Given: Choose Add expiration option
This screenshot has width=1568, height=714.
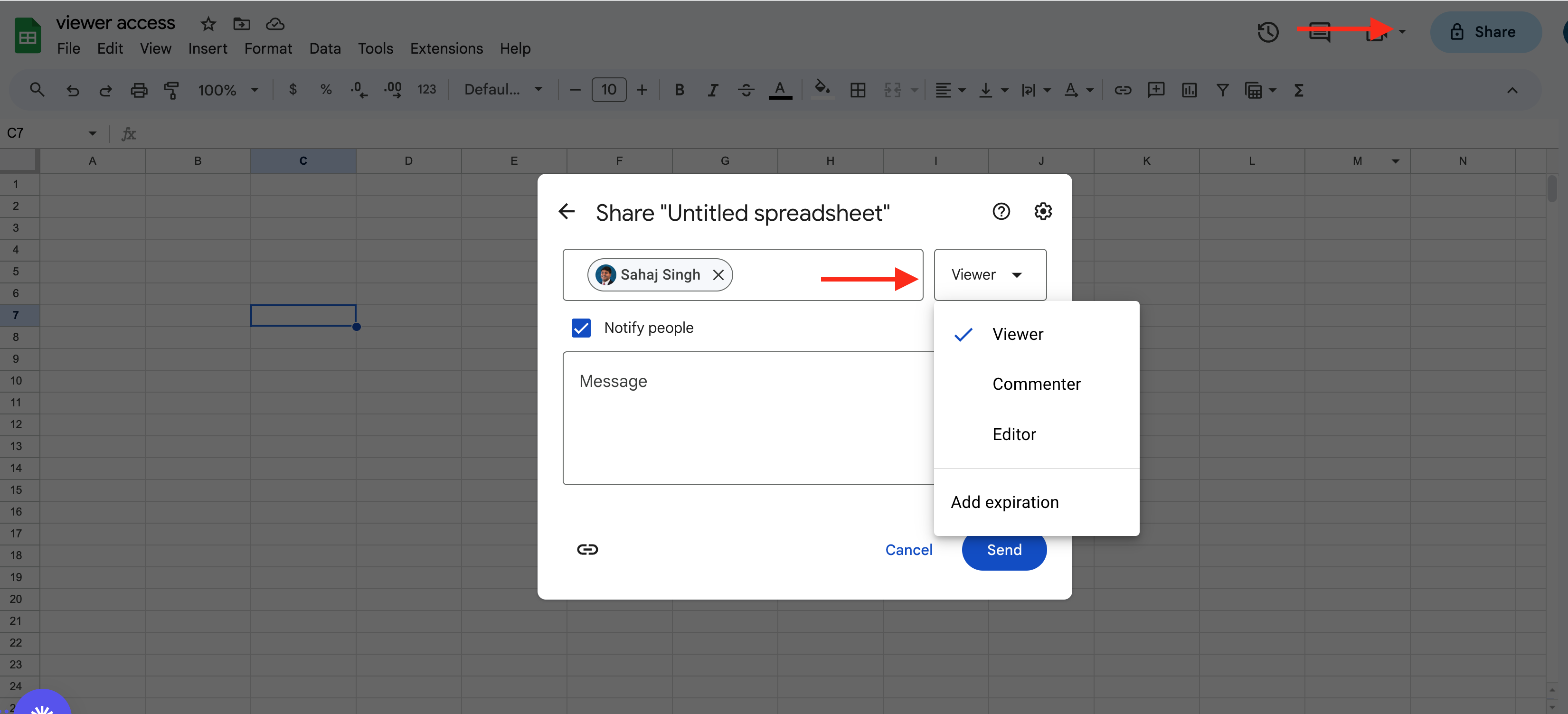Looking at the screenshot, I should coord(1036,502).
